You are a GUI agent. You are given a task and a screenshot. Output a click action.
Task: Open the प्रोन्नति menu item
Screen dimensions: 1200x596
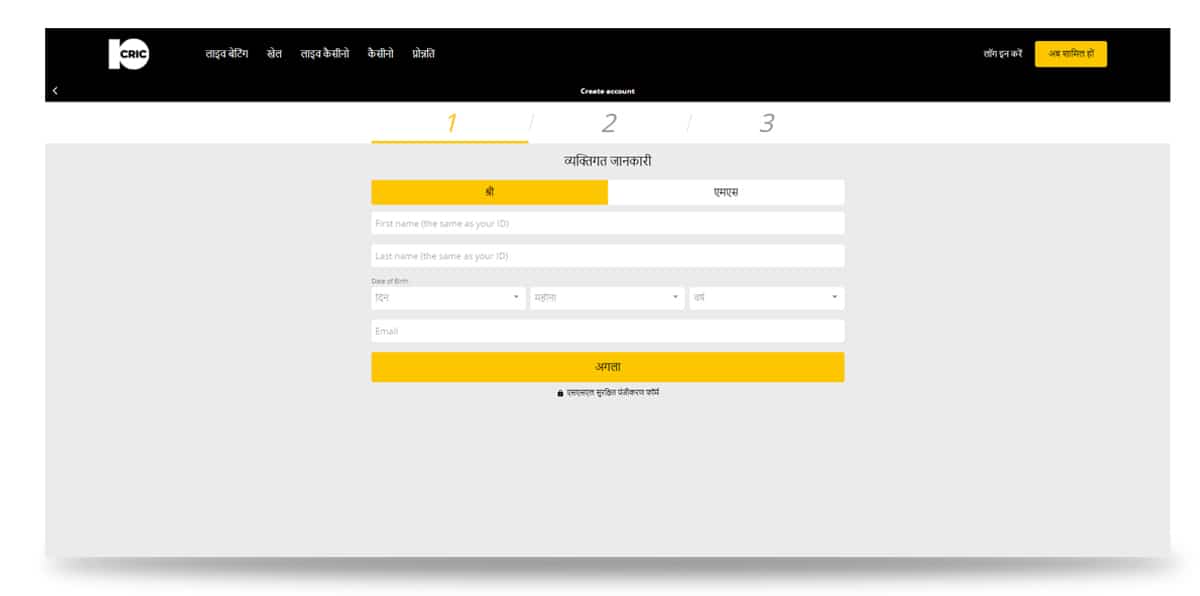[x=423, y=54]
